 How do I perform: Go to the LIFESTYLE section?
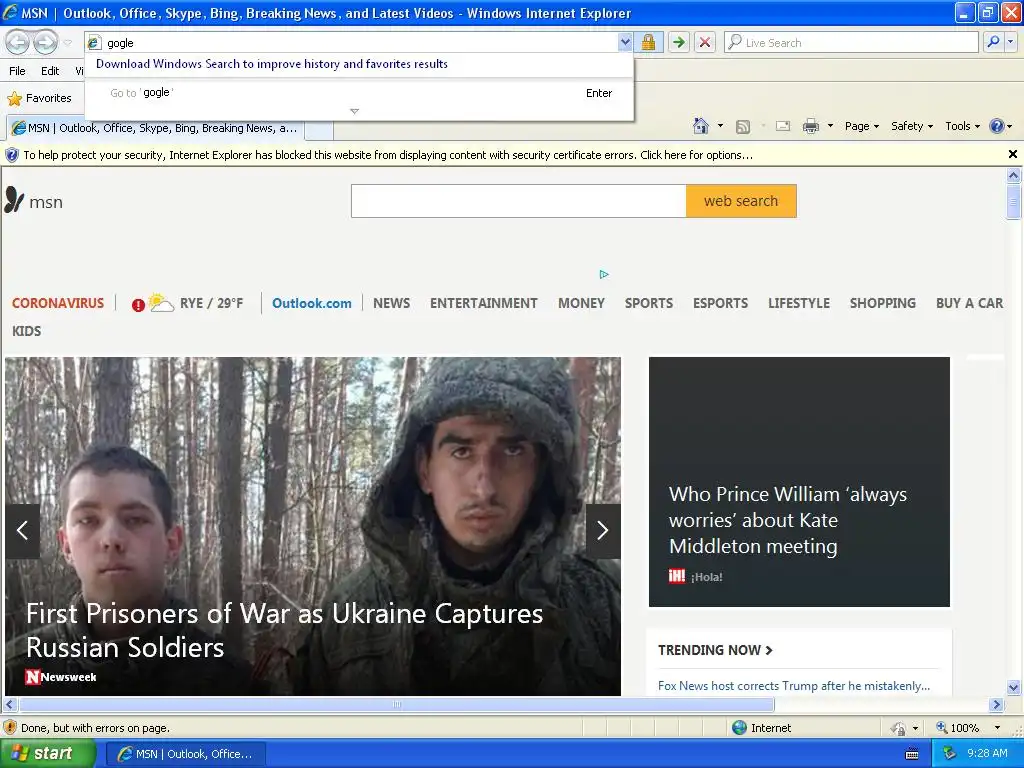coord(799,303)
